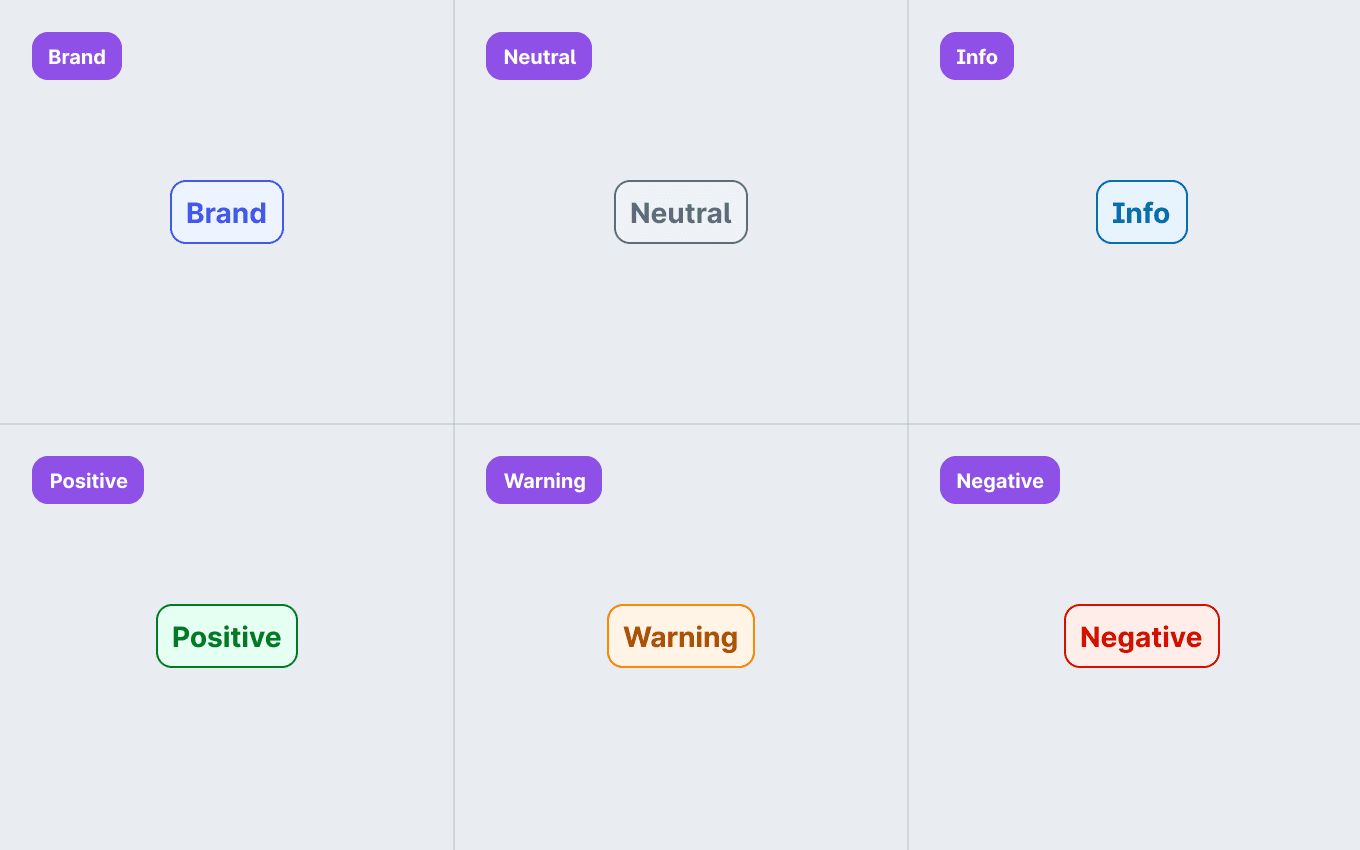Click the orange outlined Warning badge
Screen dimensions: 1360x850
(x=681, y=636)
